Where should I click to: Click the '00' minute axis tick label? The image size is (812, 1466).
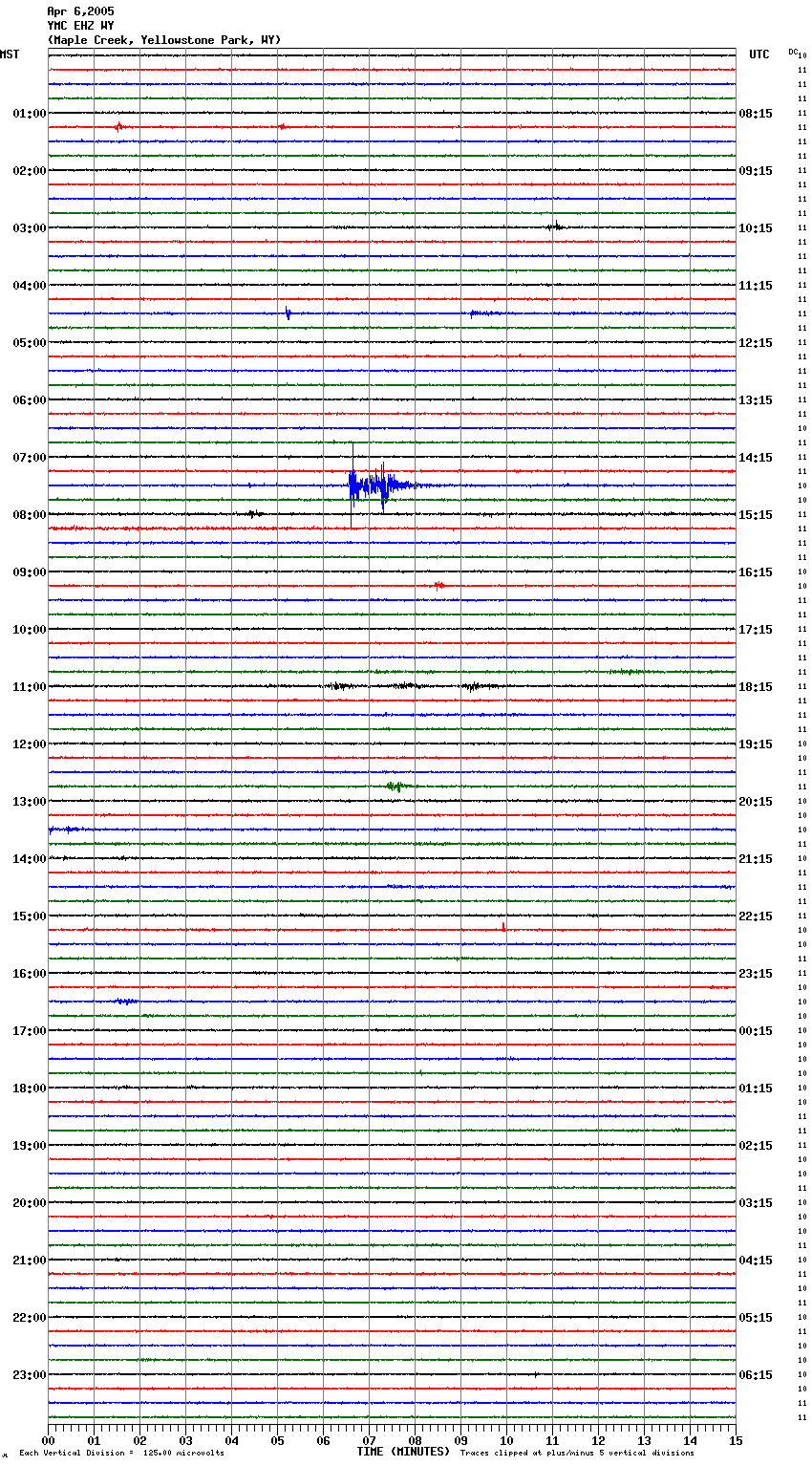48,1439
